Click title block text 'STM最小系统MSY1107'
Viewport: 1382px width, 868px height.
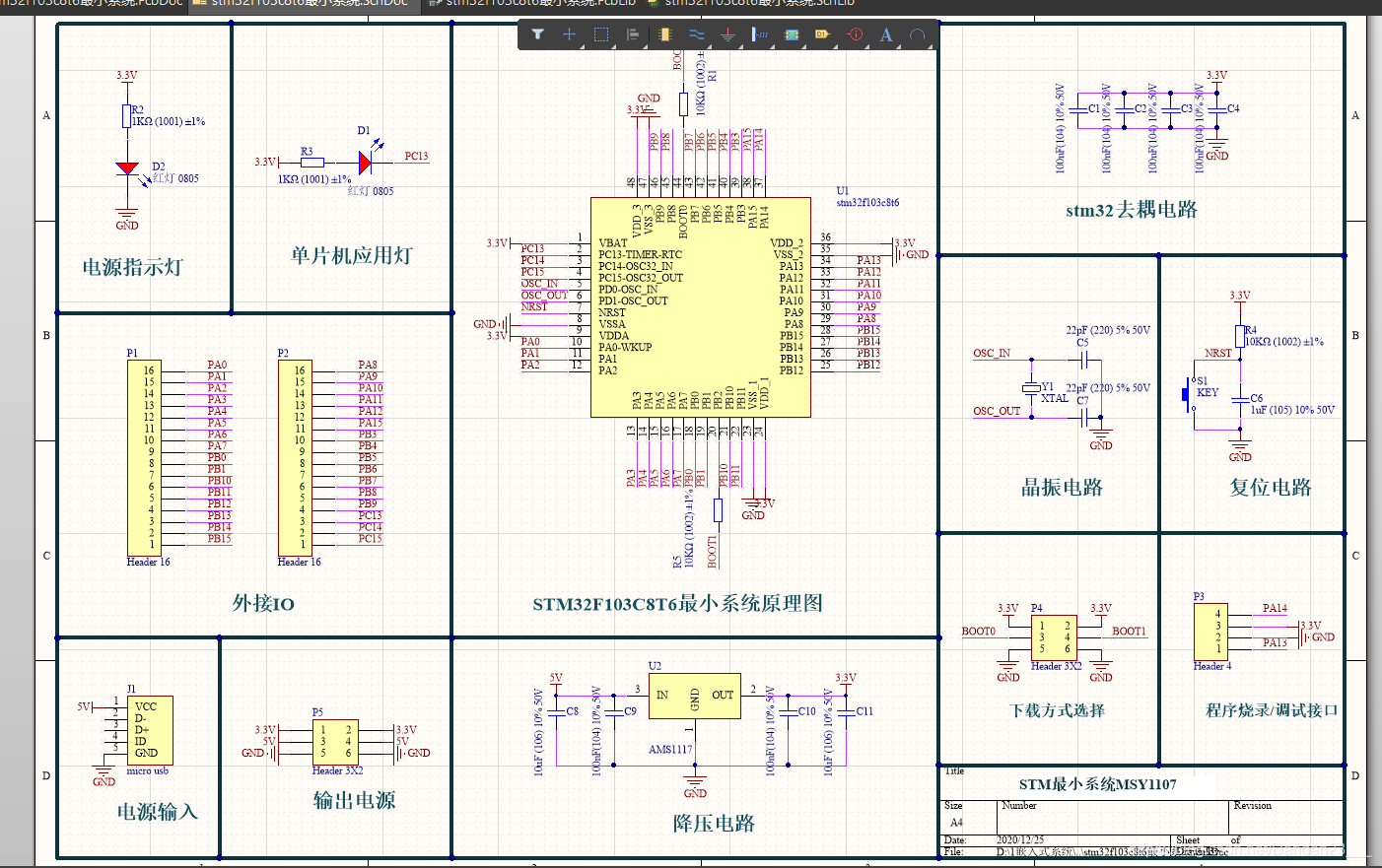[1097, 784]
